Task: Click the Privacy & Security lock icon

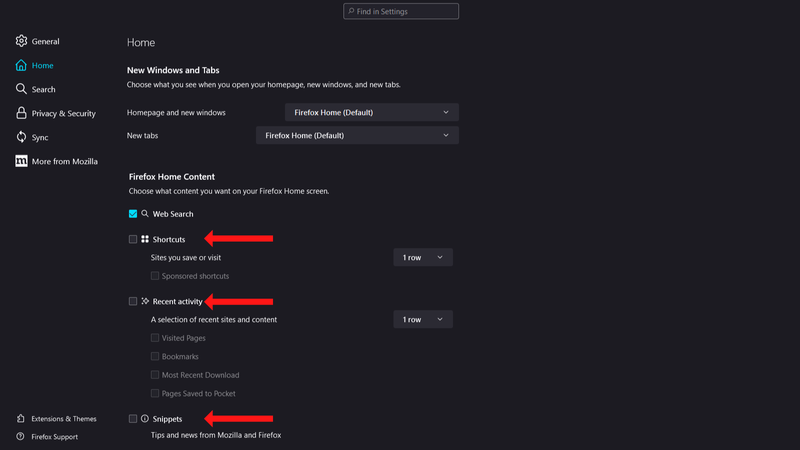Action: click(21, 113)
